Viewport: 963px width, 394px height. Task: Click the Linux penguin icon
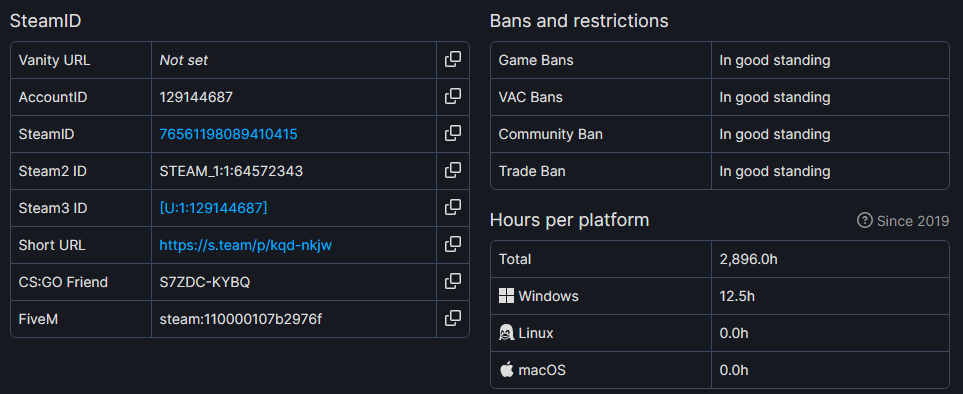pyautogui.click(x=506, y=333)
